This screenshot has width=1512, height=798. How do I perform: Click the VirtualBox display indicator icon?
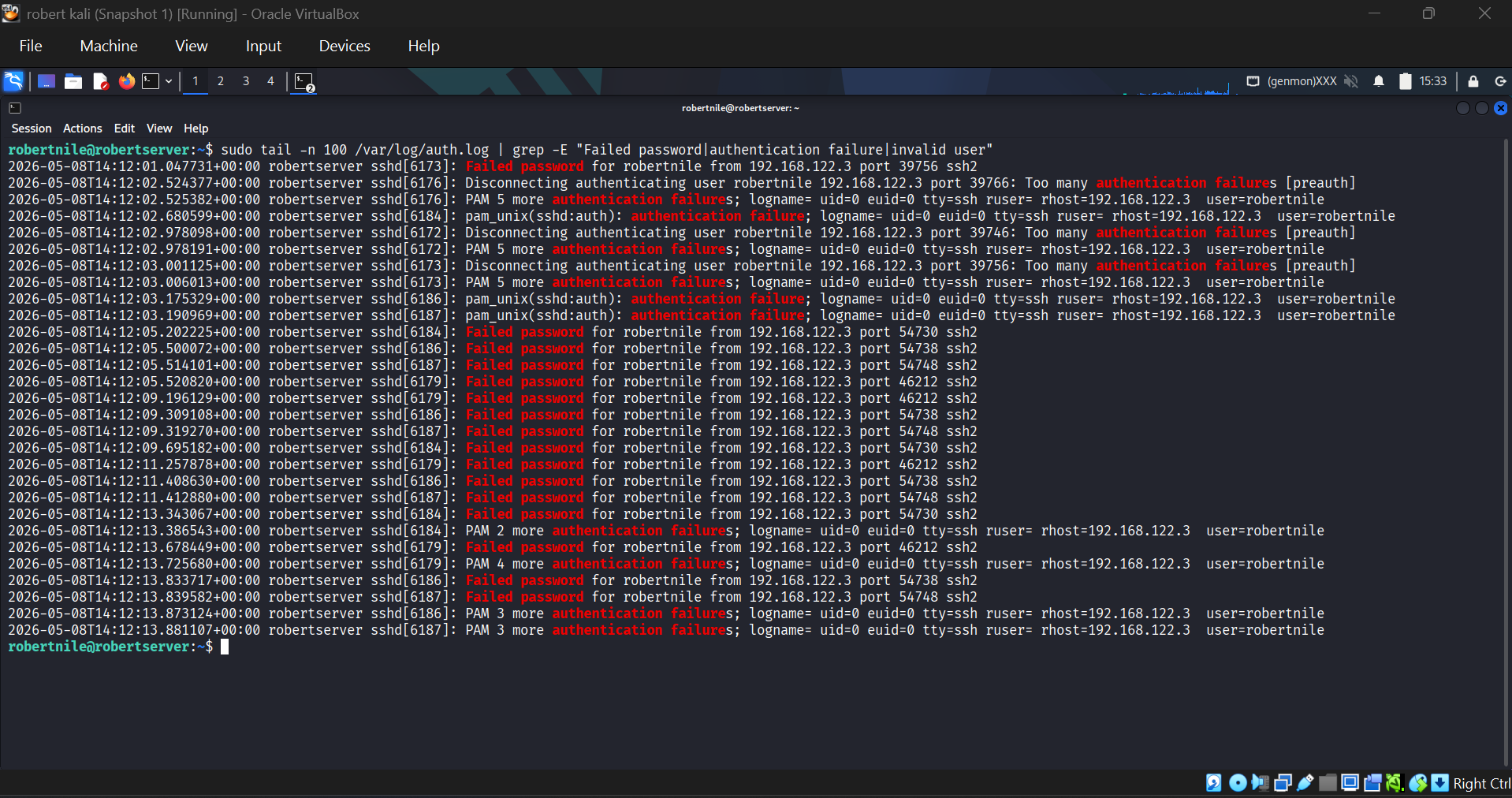click(x=1350, y=782)
